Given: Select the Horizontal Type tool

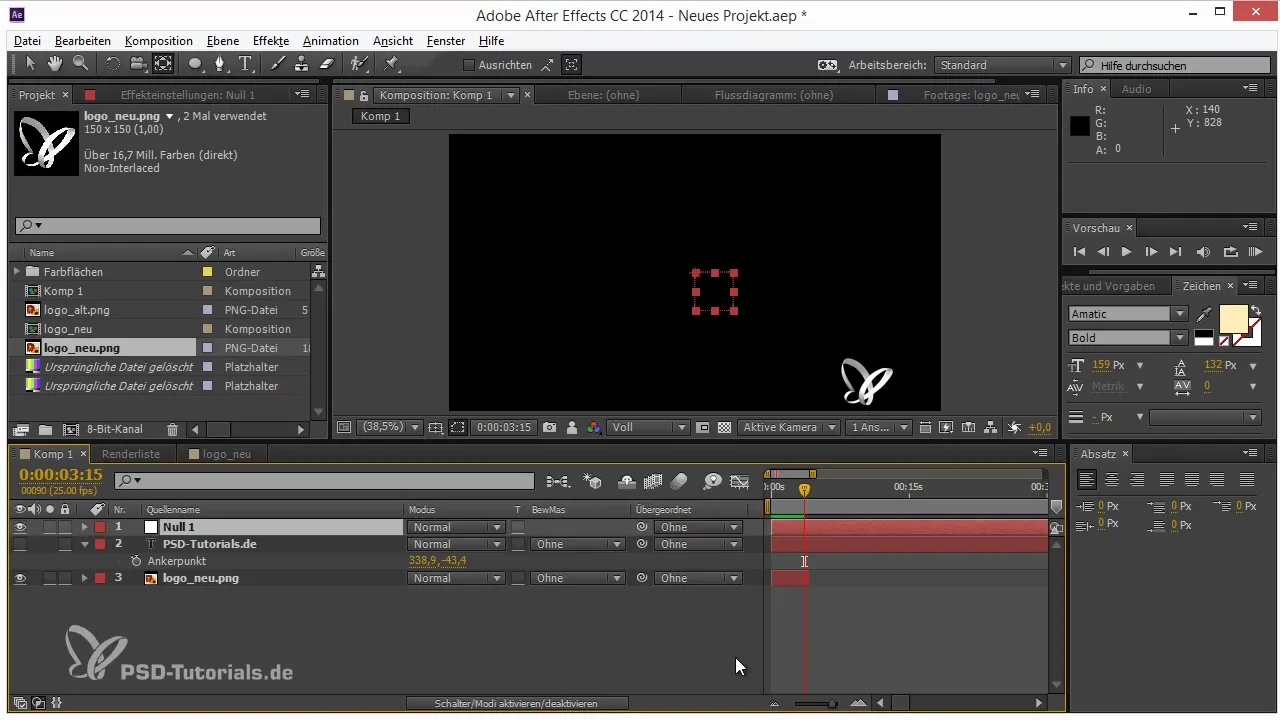Looking at the screenshot, I should coord(246,64).
